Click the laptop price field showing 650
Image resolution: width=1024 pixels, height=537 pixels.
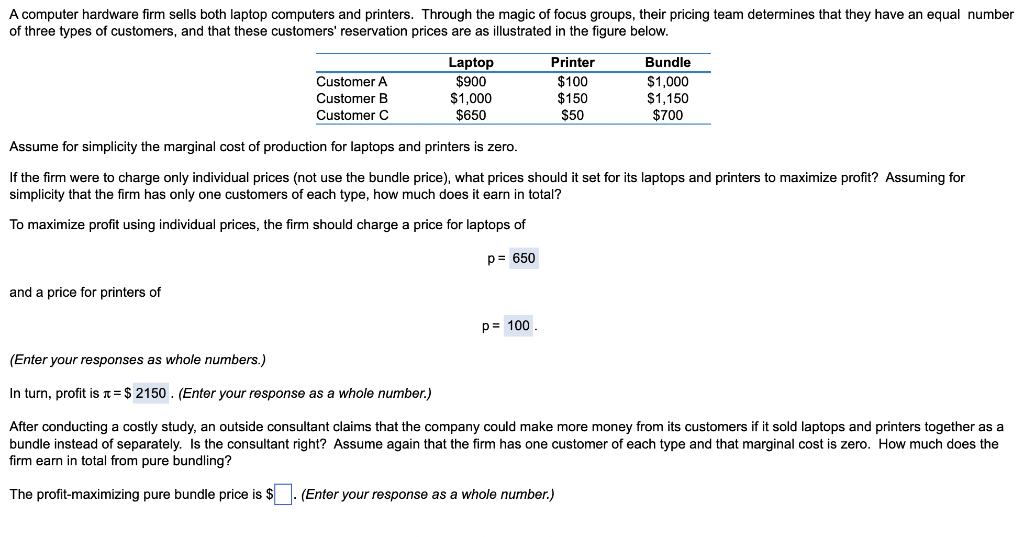[523, 258]
